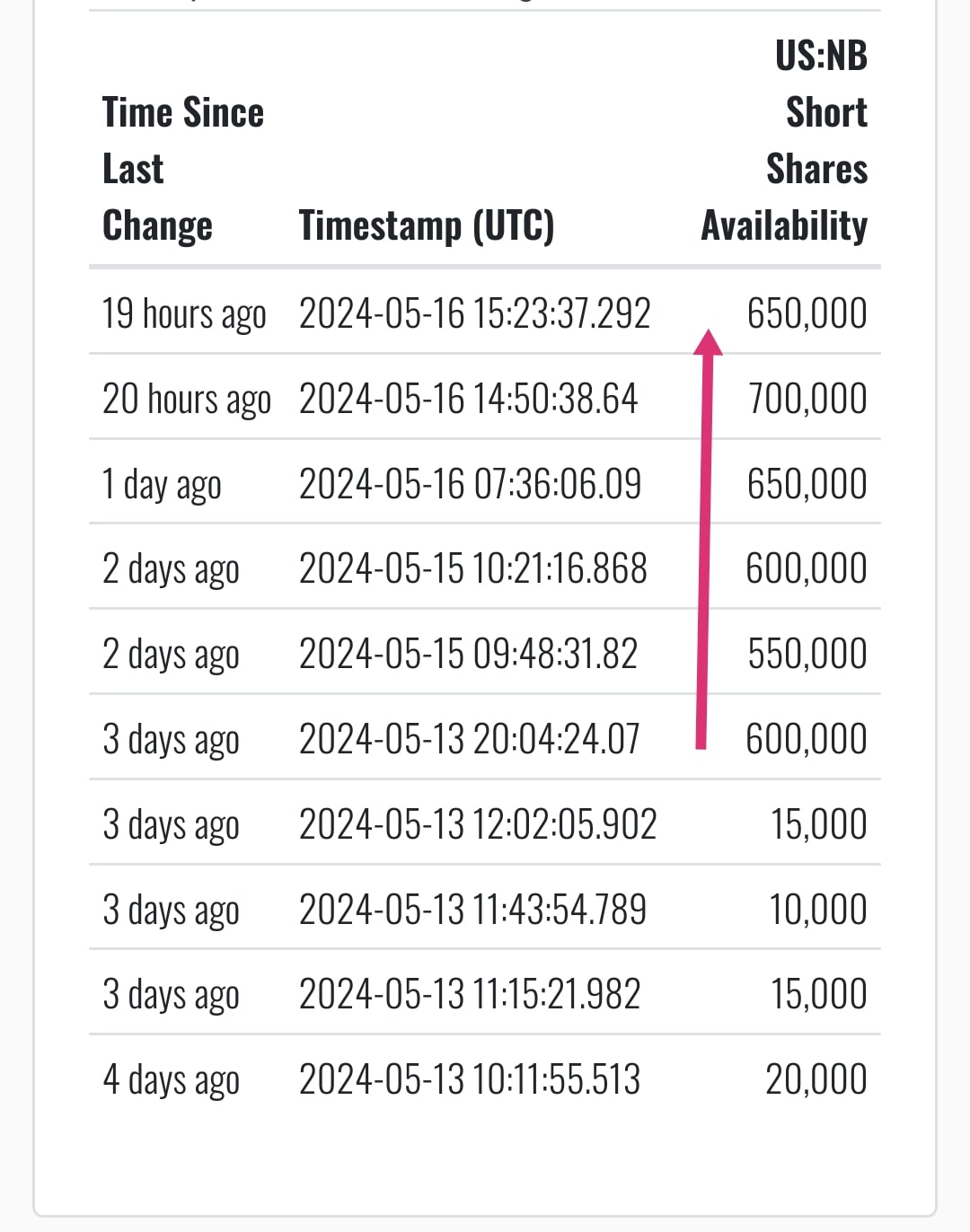The image size is (970, 1232).
Task: Click the Timestamp (UTC) column header
Action: click(427, 225)
